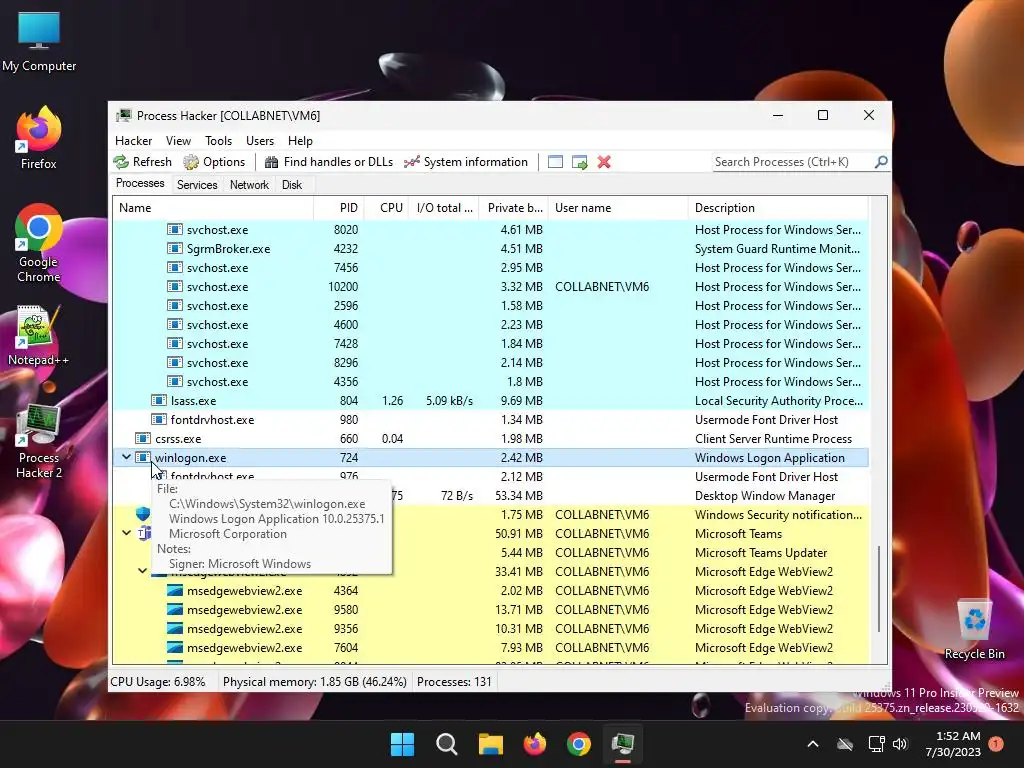The image size is (1024, 768).
Task: Sort by the CPU column header
Action: pyautogui.click(x=387, y=208)
